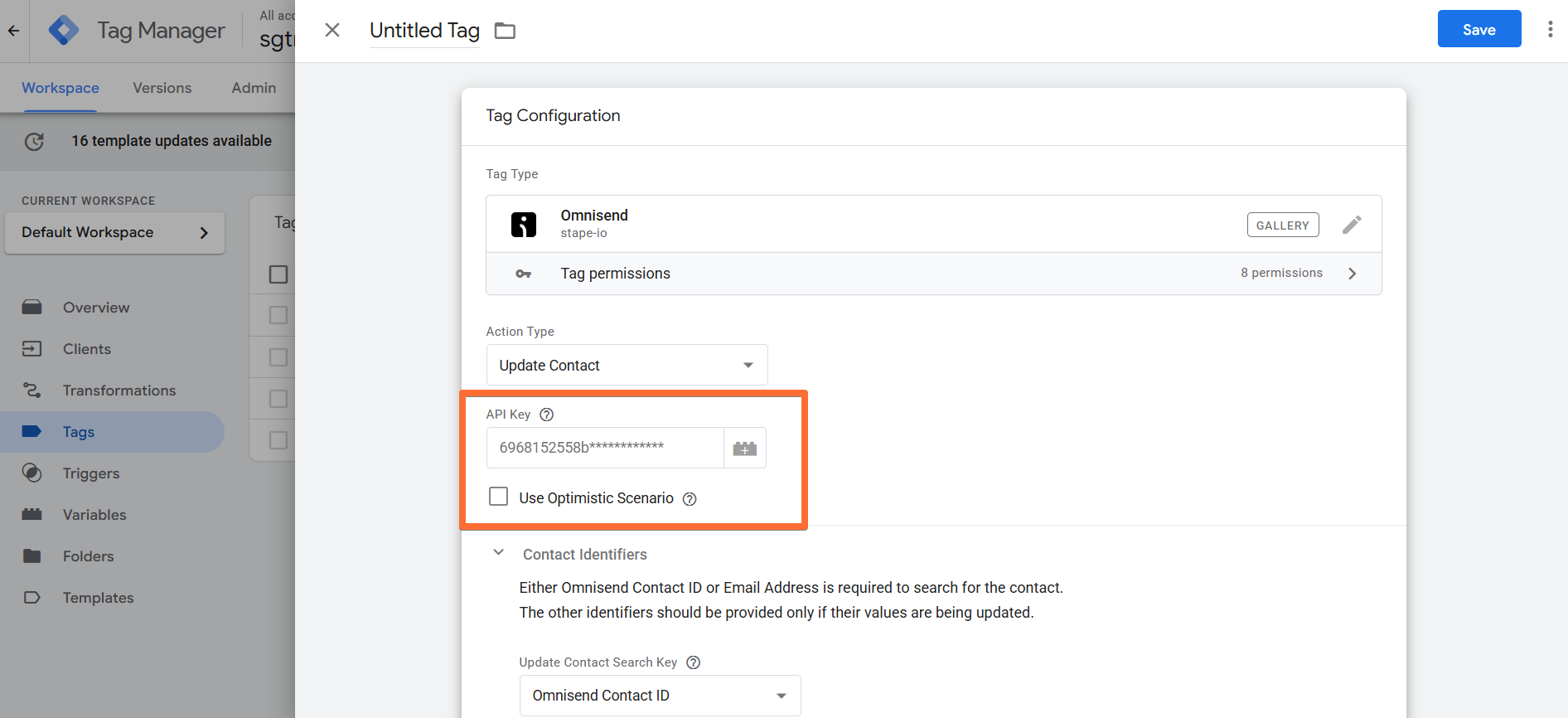Click the template updates refresh icon
This screenshot has height=718, width=1568.
(x=34, y=141)
